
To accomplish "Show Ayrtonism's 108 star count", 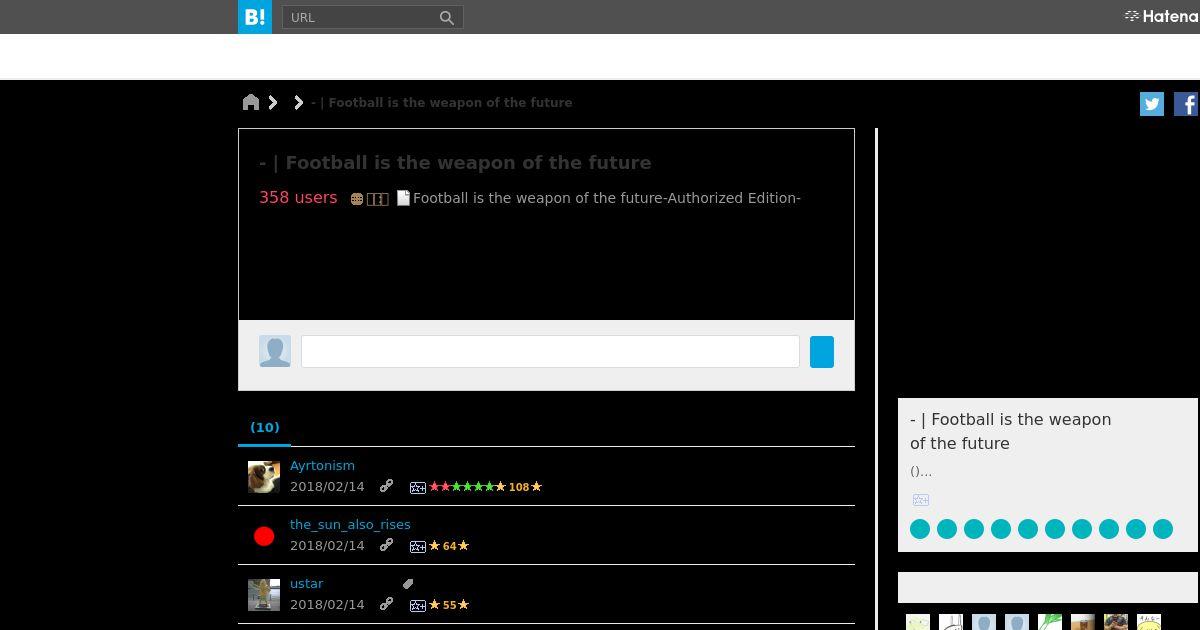I will point(519,487).
